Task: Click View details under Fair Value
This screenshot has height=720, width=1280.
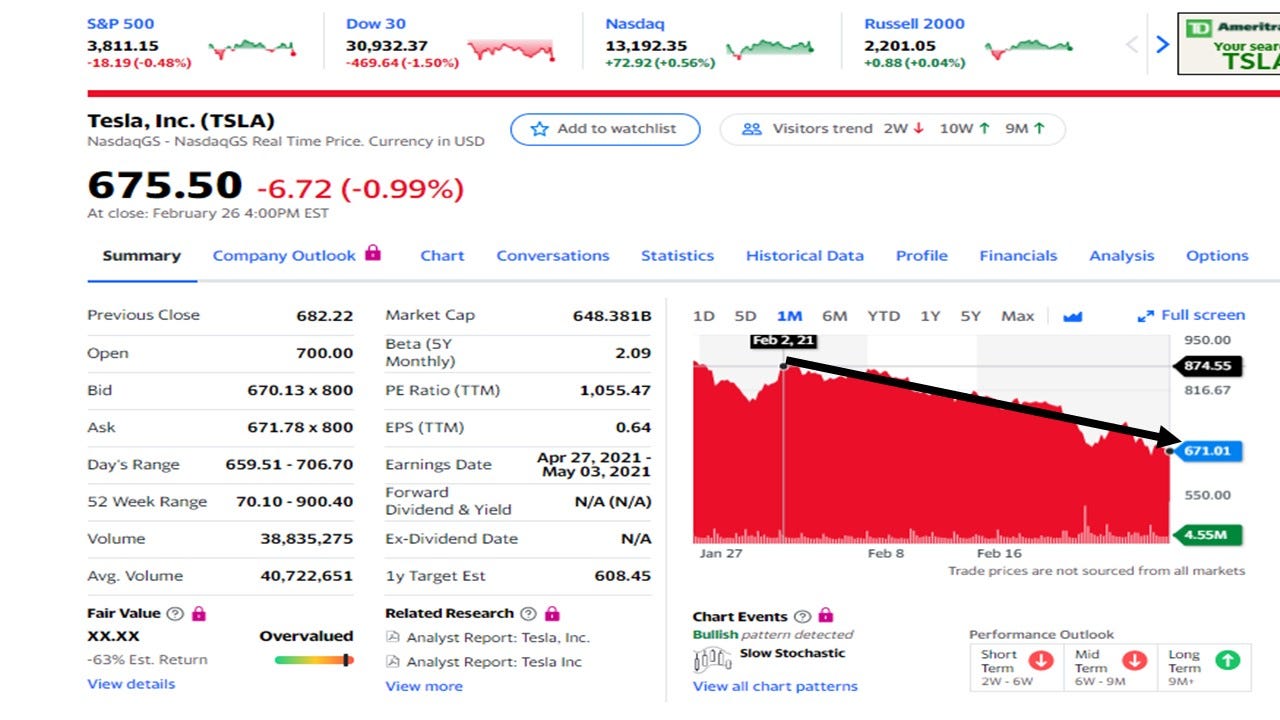Action: pos(131,684)
